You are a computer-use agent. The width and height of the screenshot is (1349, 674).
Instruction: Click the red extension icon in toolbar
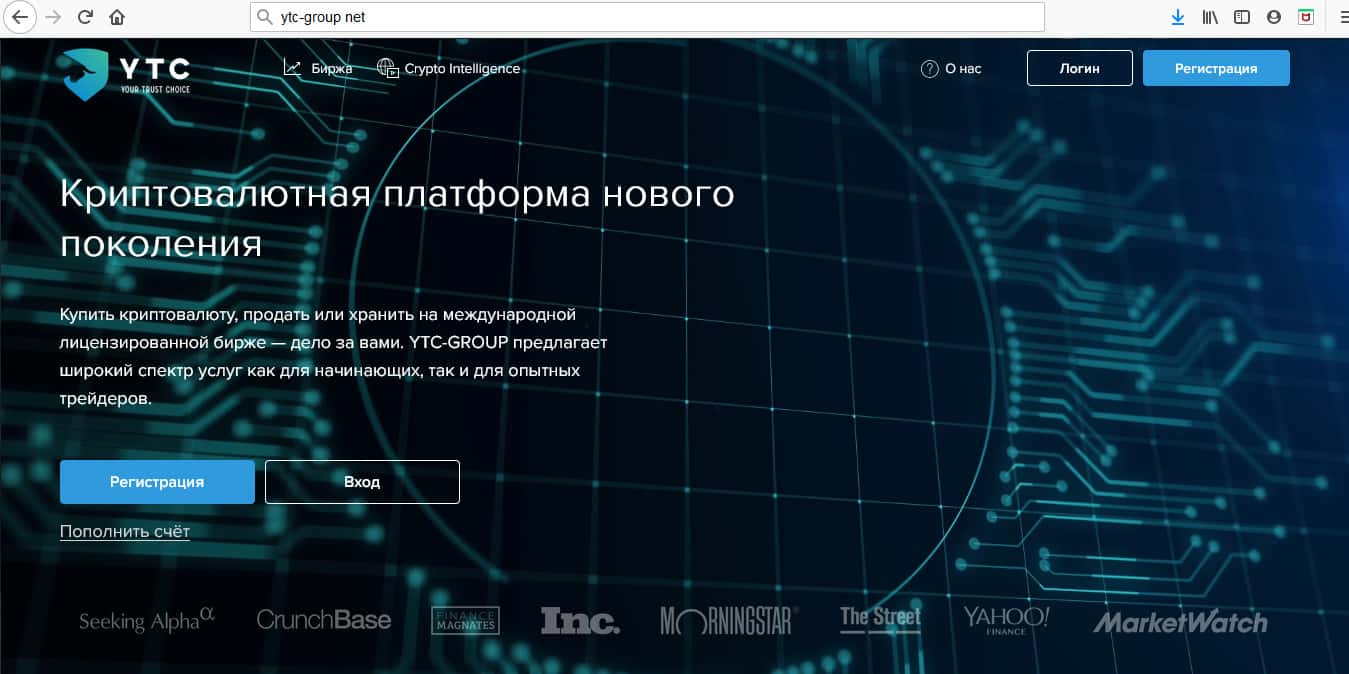(1305, 17)
